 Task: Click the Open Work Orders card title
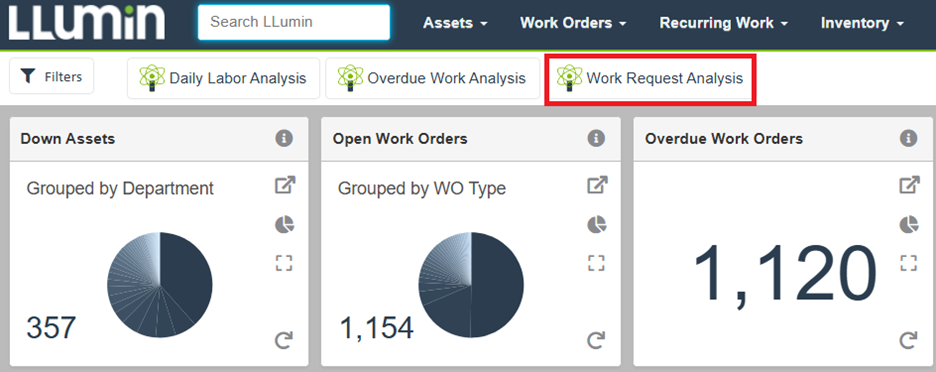click(x=400, y=139)
